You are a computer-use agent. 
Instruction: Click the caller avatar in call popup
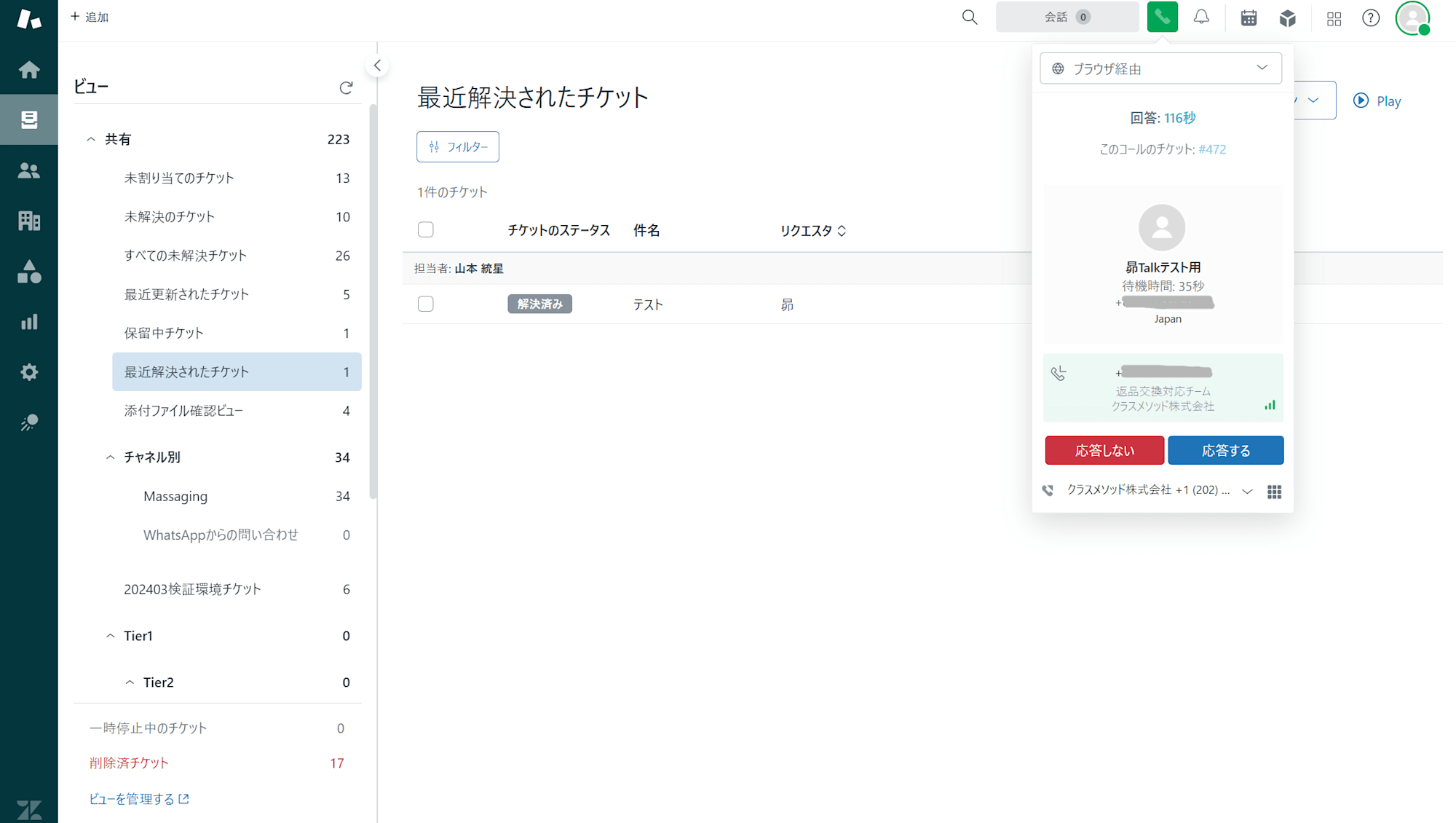click(x=1162, y=227)
